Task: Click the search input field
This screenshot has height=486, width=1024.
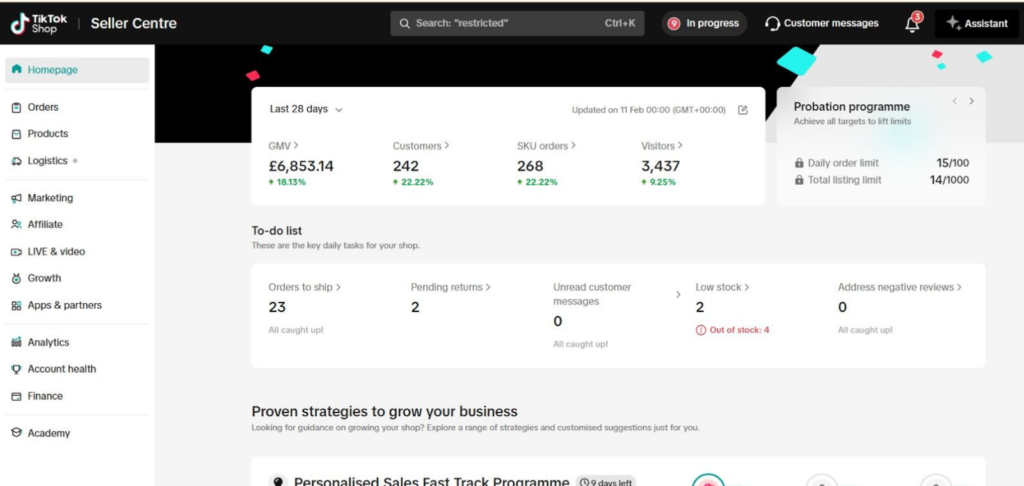Action: pyautogui.click(x=517, y=24)
